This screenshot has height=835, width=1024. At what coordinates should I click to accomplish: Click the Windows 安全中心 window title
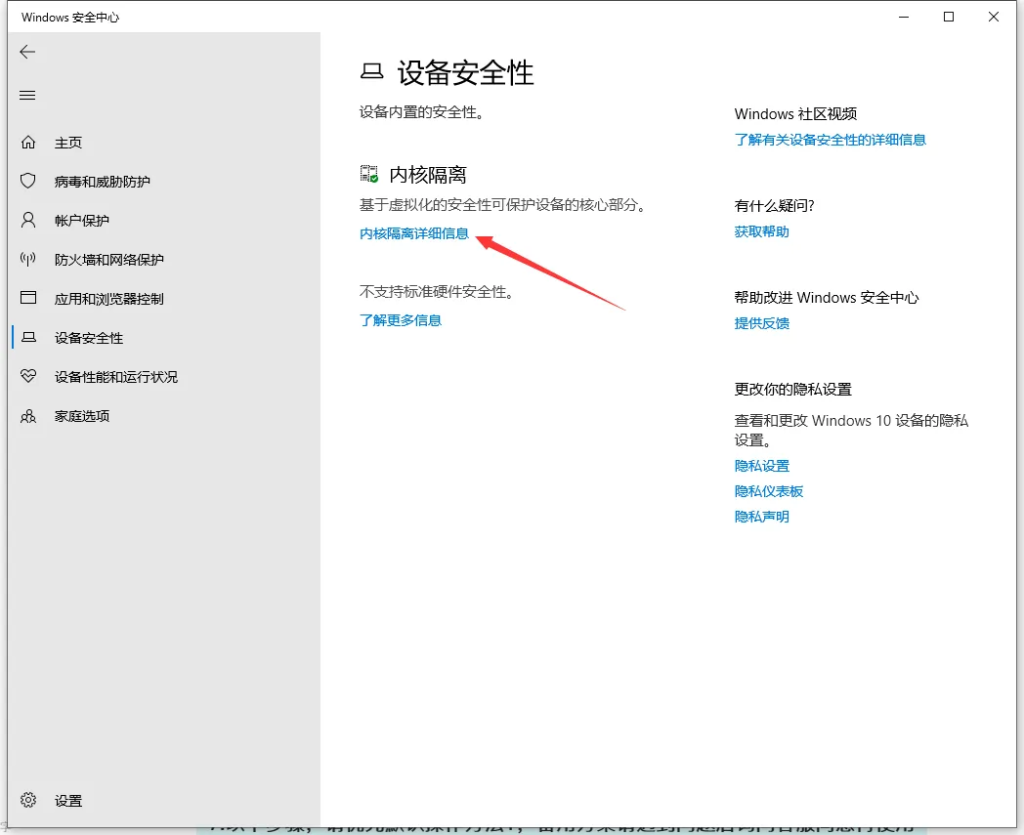click(70, 17)
